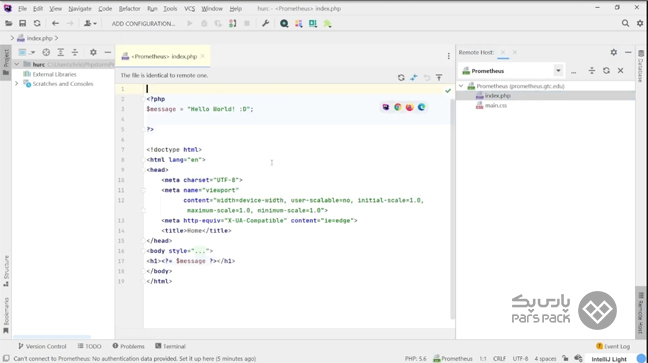The height and width of the screenshot is (363, 648).
Task: Click Collapse All icon in Remote Host panel
Action: coord(592,71)
